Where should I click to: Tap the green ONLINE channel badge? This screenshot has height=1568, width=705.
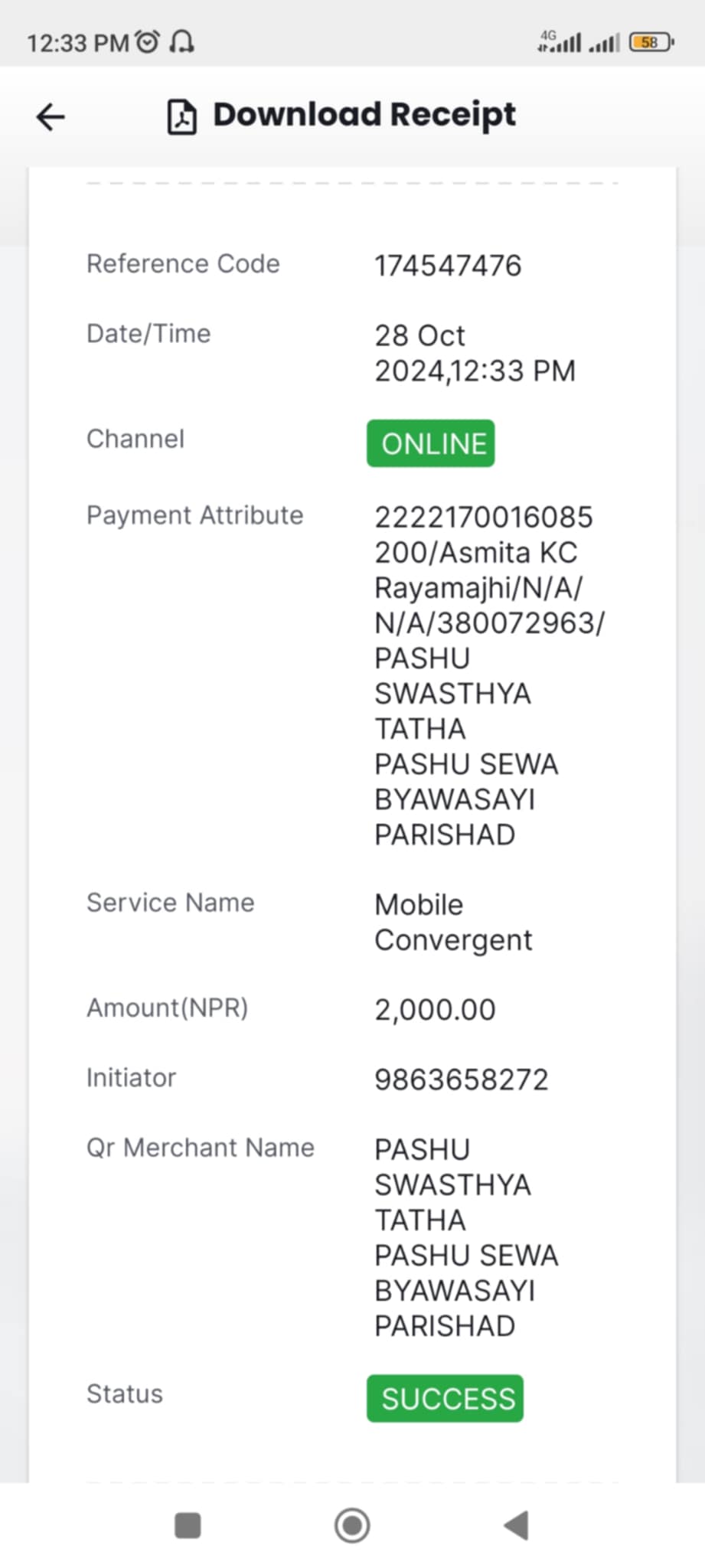431,443
